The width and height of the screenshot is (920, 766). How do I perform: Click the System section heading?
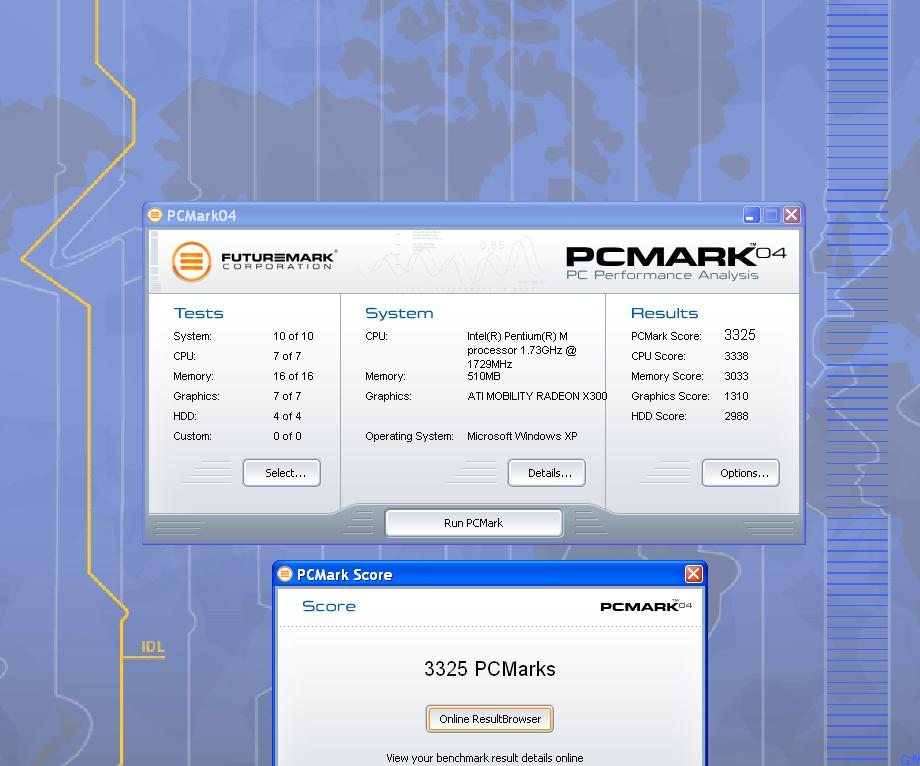tap(400, 313)
